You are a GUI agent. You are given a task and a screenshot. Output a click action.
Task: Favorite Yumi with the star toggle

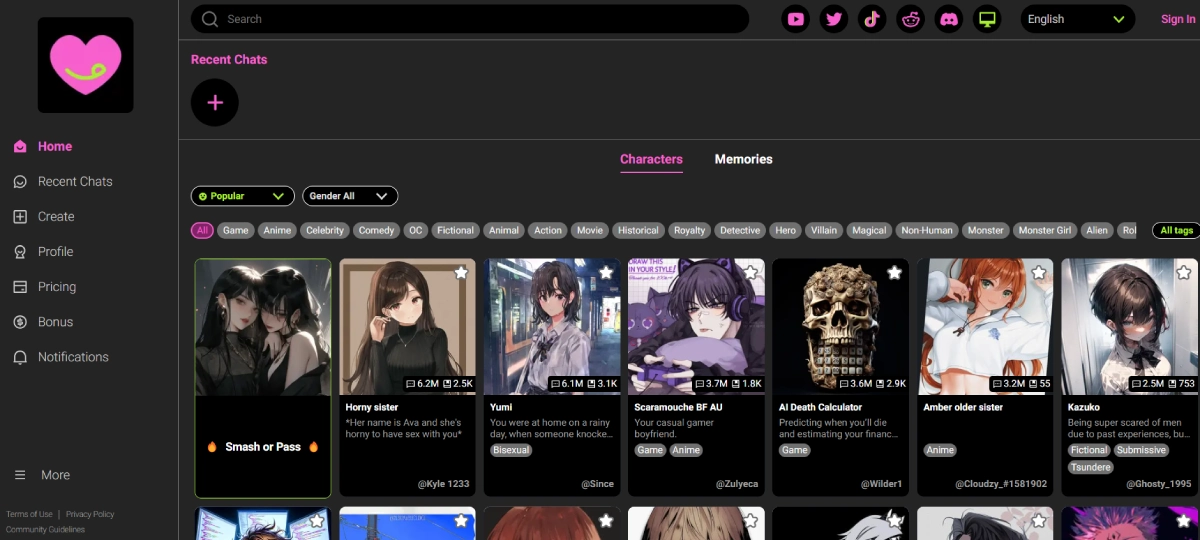click(x=605, y=273)
